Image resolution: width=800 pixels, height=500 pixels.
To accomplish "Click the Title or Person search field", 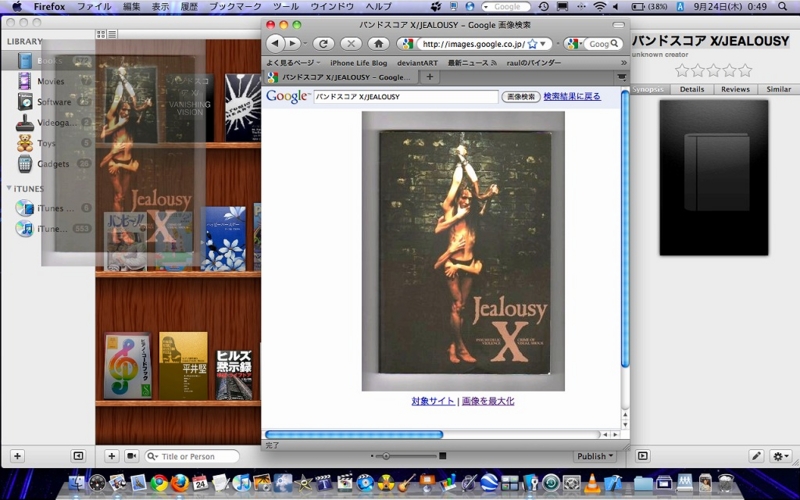I will (192, 456).
